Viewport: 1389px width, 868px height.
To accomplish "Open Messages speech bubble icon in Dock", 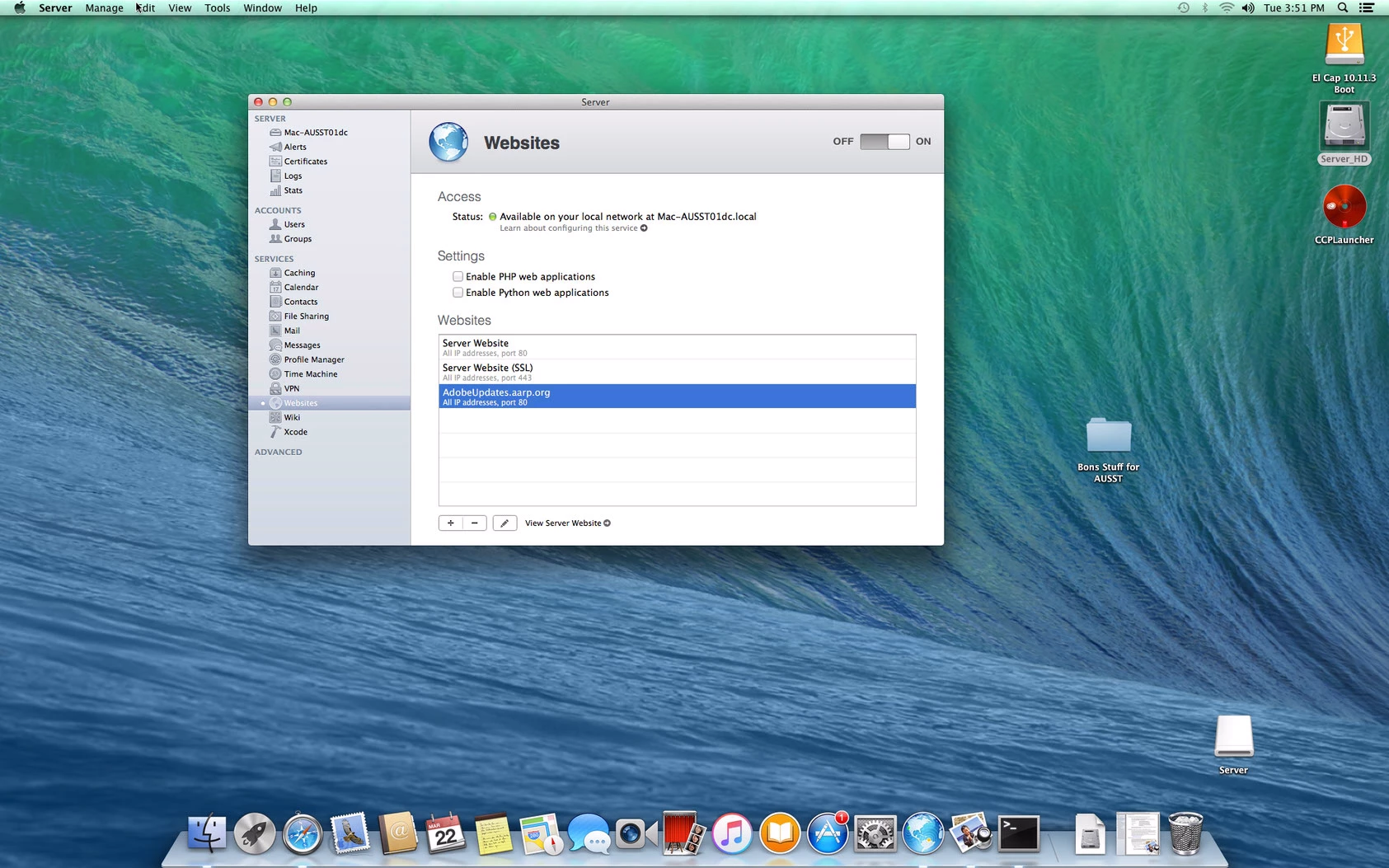I will click(589, 833).
